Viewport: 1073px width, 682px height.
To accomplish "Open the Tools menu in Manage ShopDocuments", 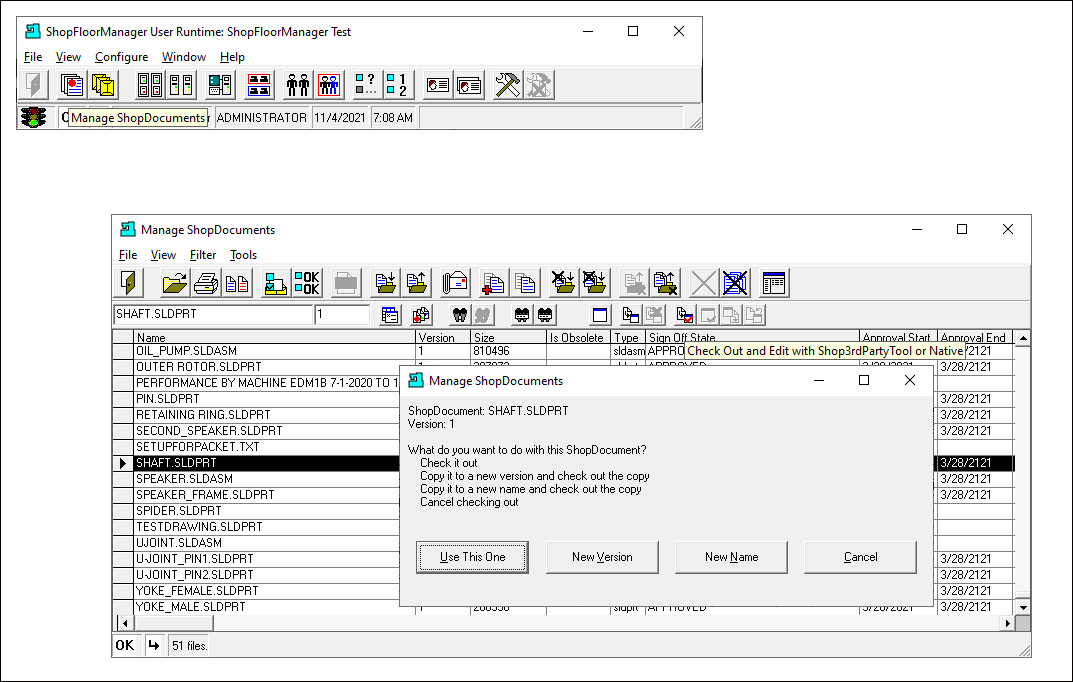I will click(x=243, y=254).
